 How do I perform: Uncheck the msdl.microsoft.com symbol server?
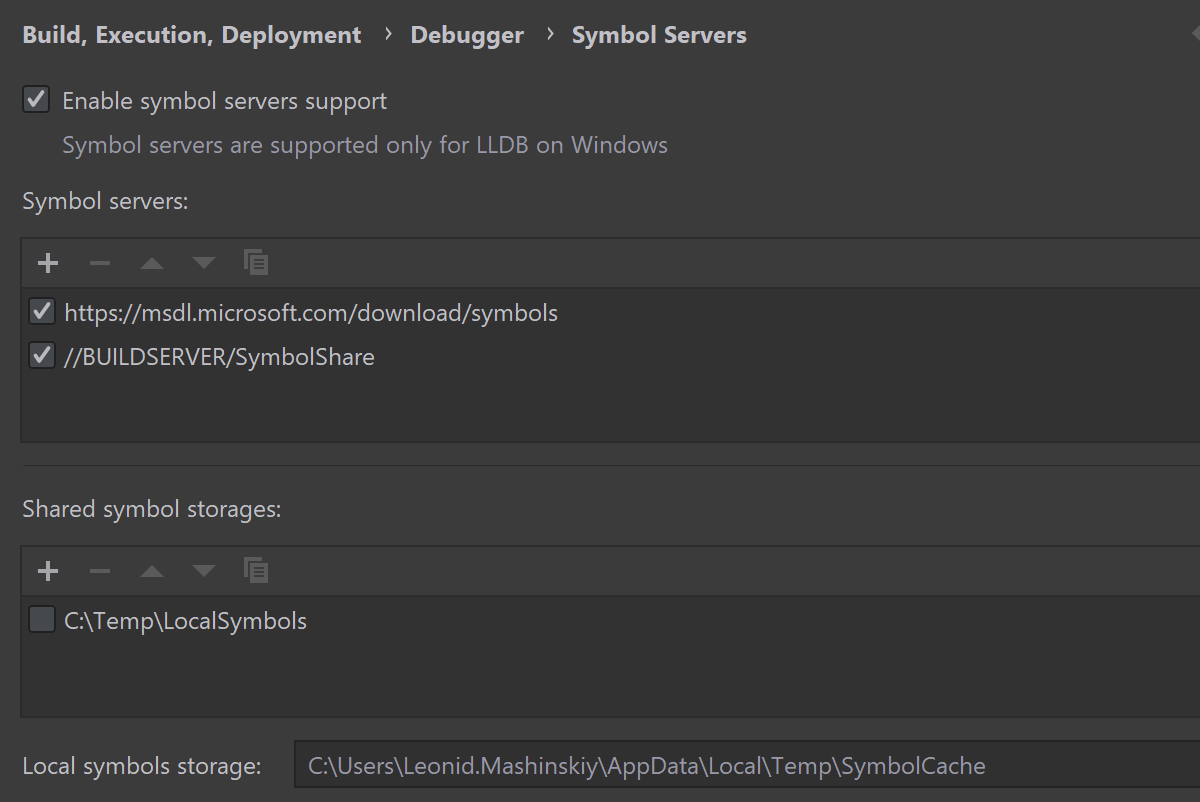(x=42, y=312)
